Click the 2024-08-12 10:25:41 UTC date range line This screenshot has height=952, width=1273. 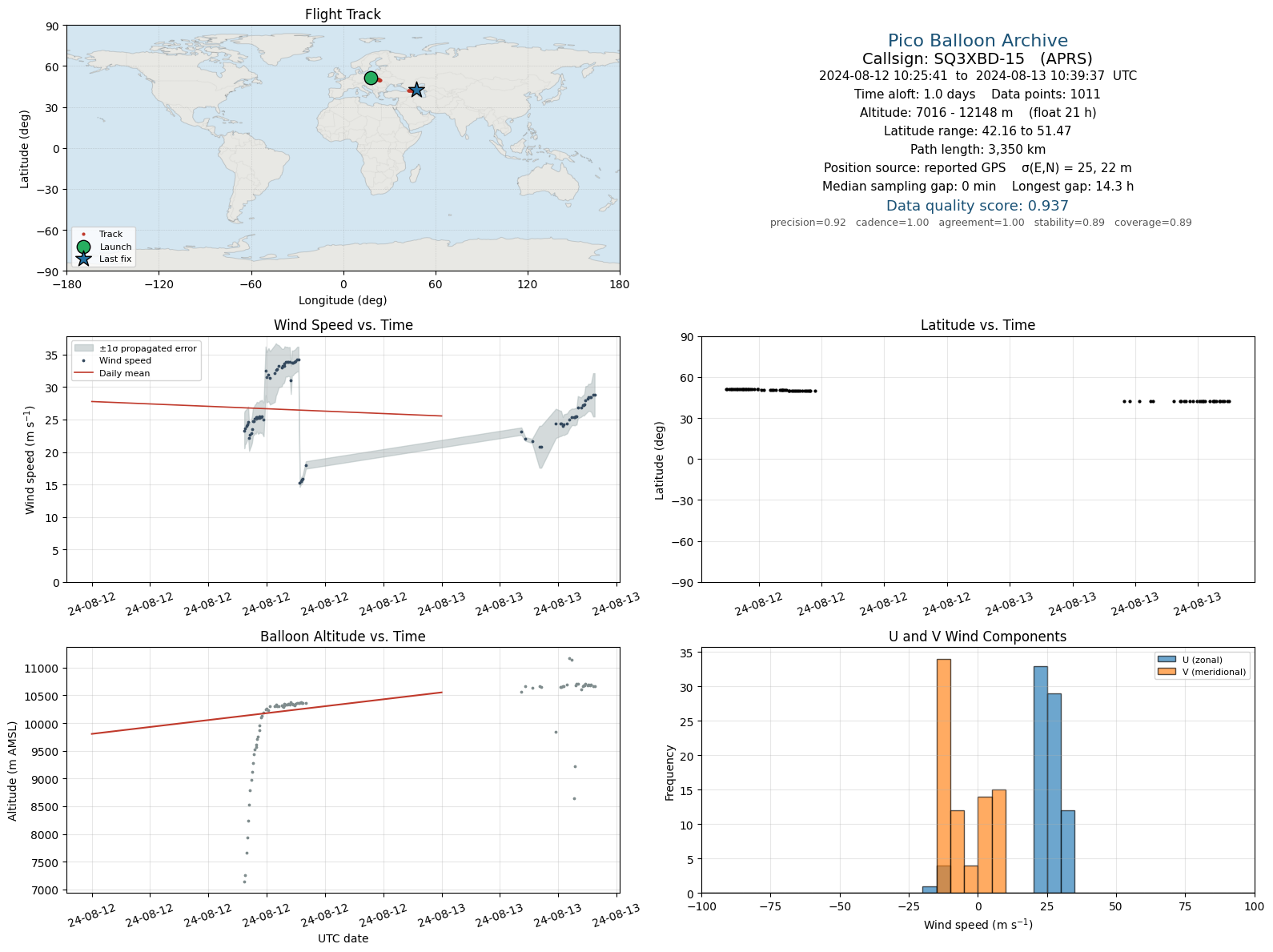(x=978, y=76)
